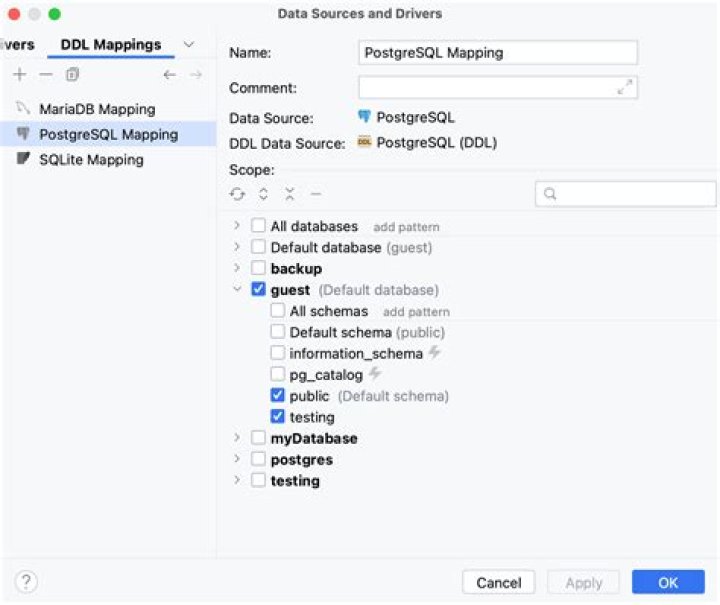Expand the Default database (guest) node
The height and width of the screenshot is (605, 720).
(237, 246)
